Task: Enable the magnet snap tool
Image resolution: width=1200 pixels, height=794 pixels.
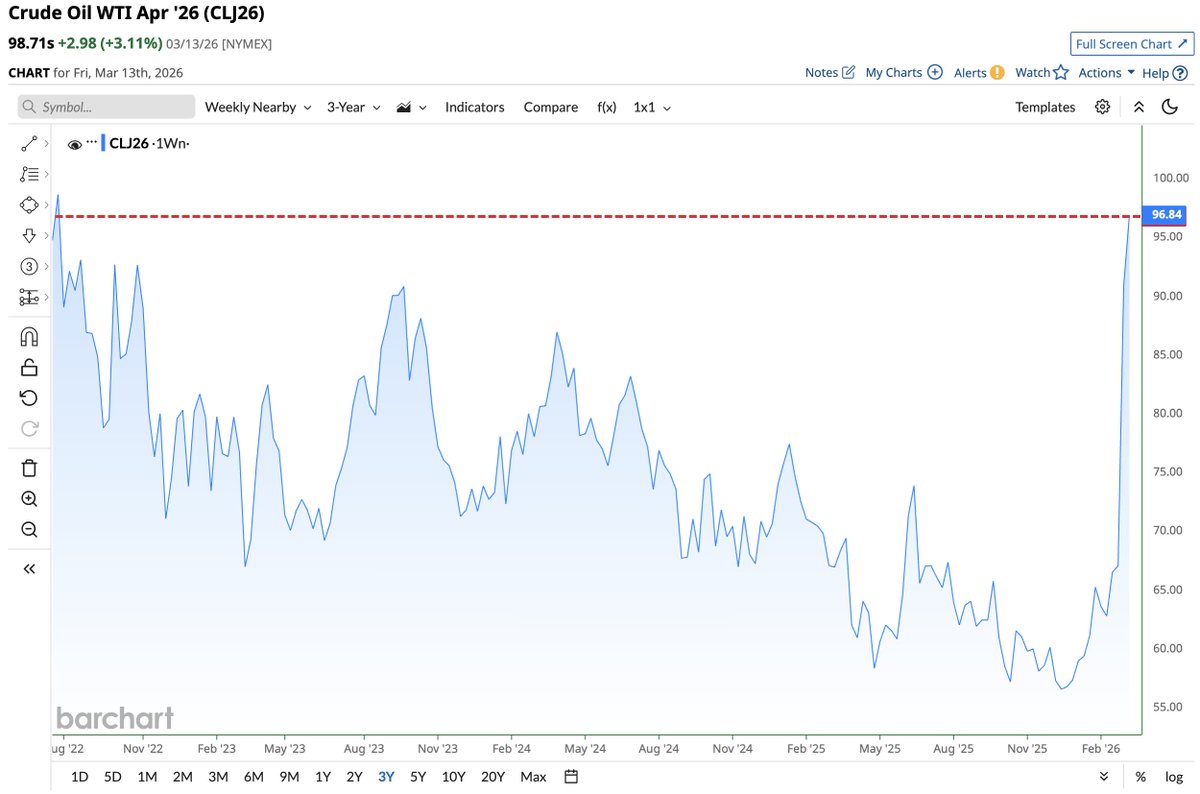Action: click(x=29, y=336)
